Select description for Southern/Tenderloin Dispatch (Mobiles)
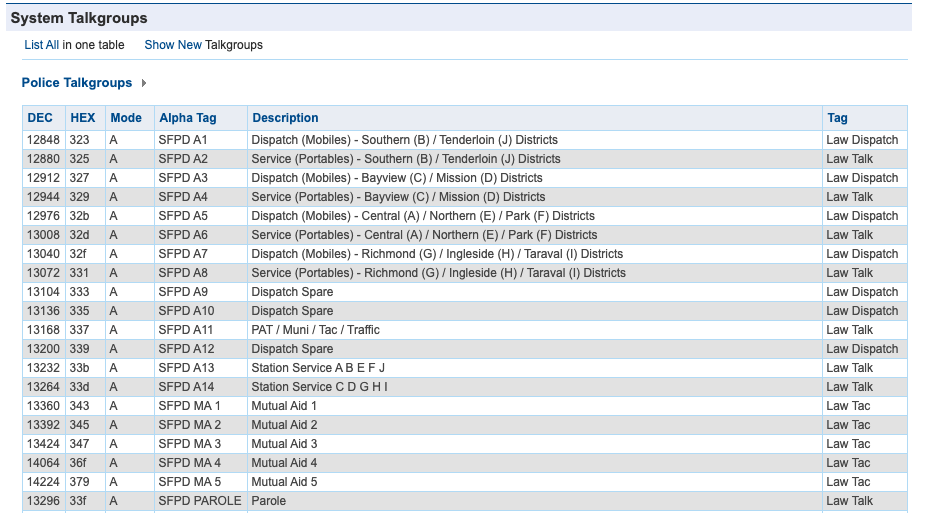 pos(405,140)
